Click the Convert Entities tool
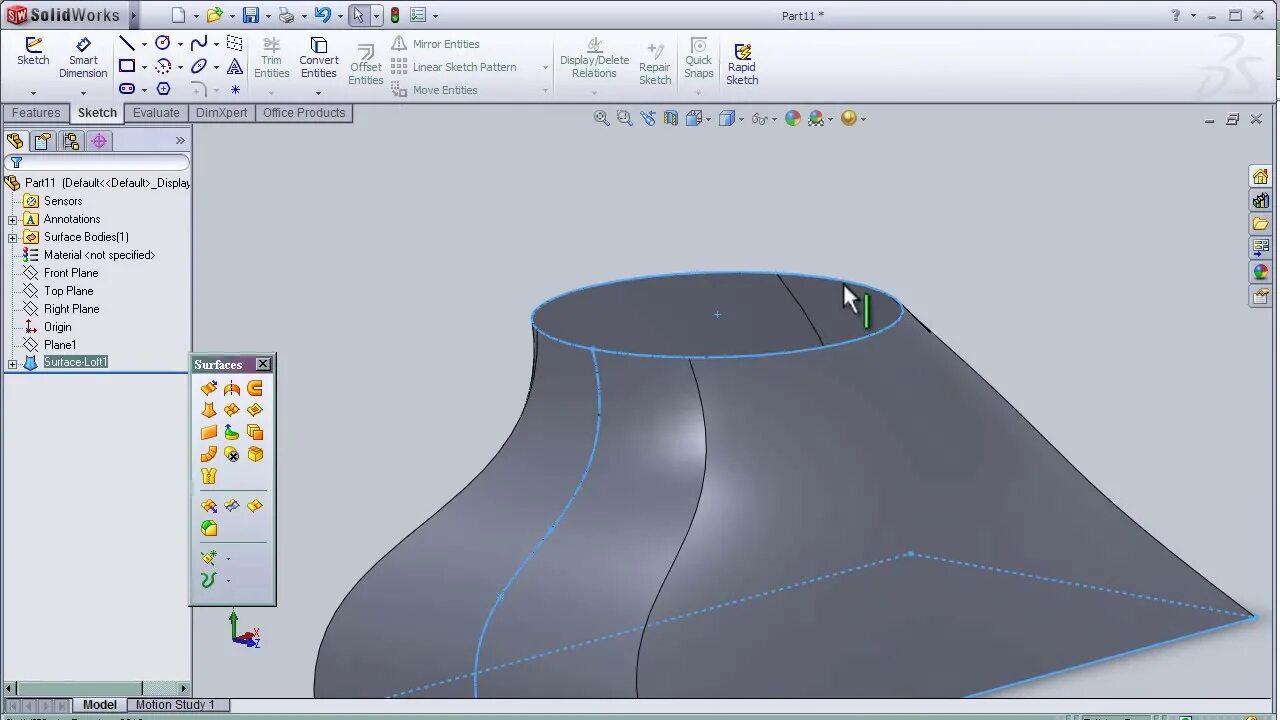The height and width of the screenshot is (720, 1280). [318, 58]
